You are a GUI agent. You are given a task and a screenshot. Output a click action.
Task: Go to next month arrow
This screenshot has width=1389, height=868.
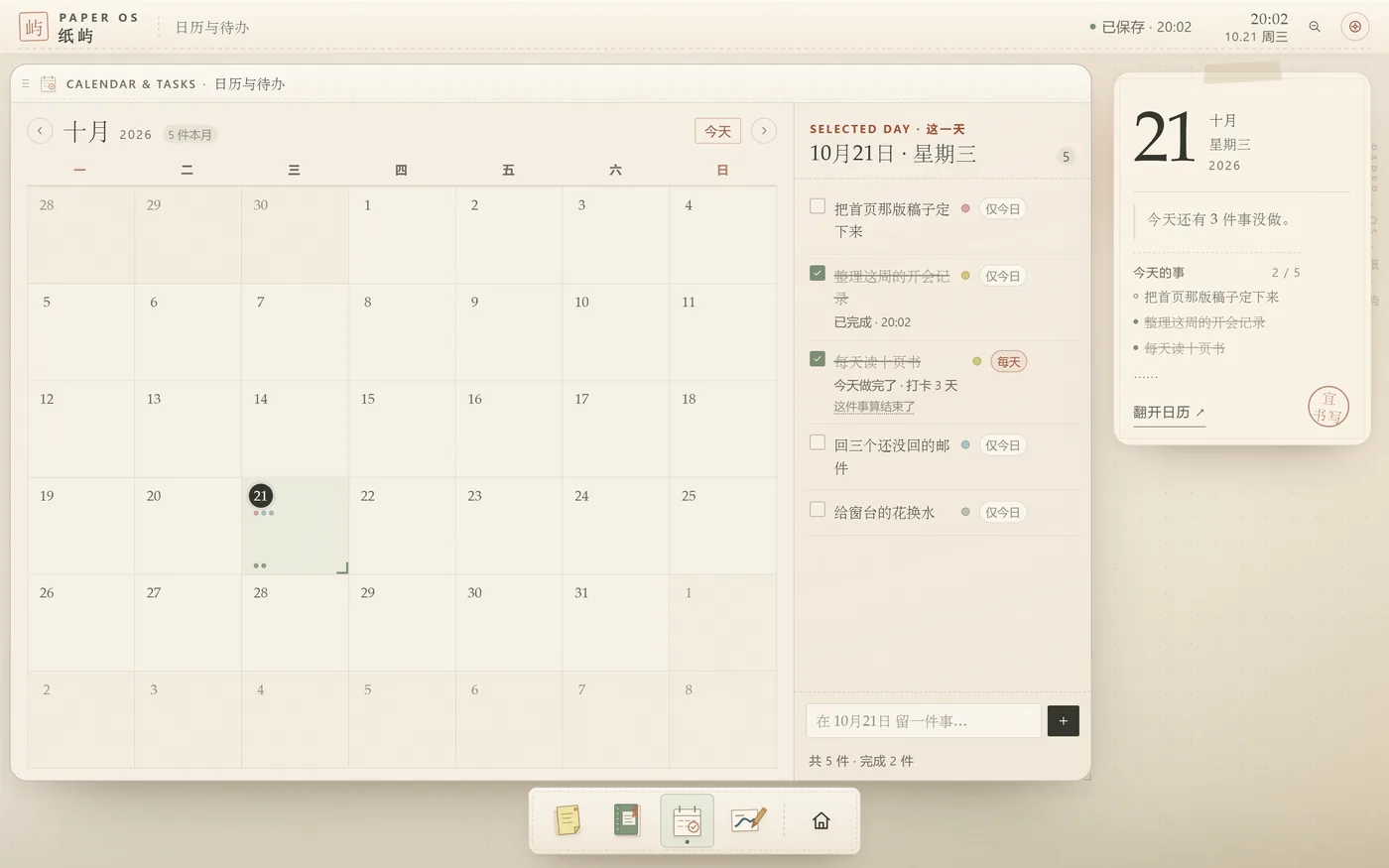(763, 131)
